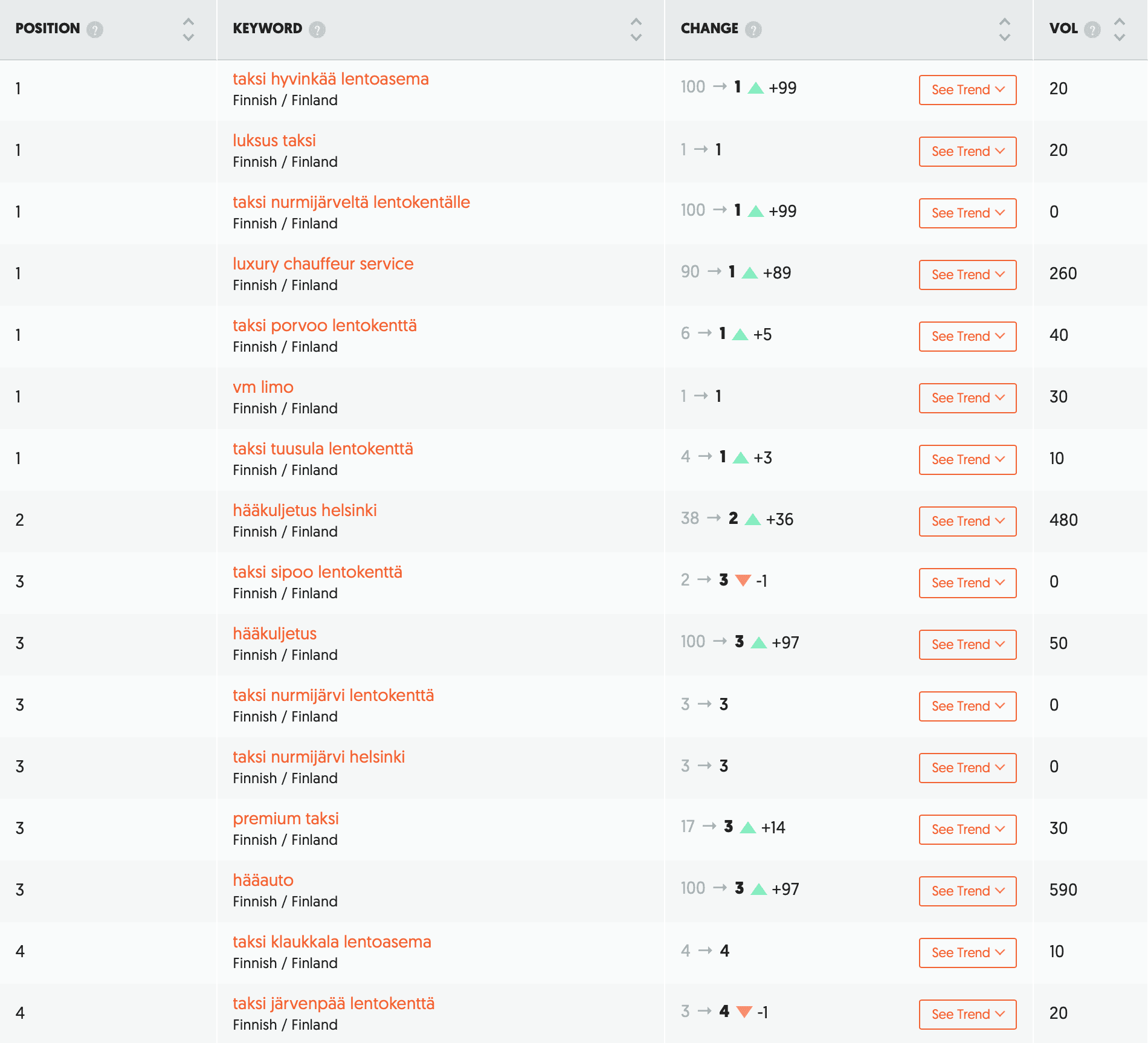The width and height of the screenshot is (1148, 1043).
Task: Show trend for the hääauto keyword
Action: [x=967, y=891]
